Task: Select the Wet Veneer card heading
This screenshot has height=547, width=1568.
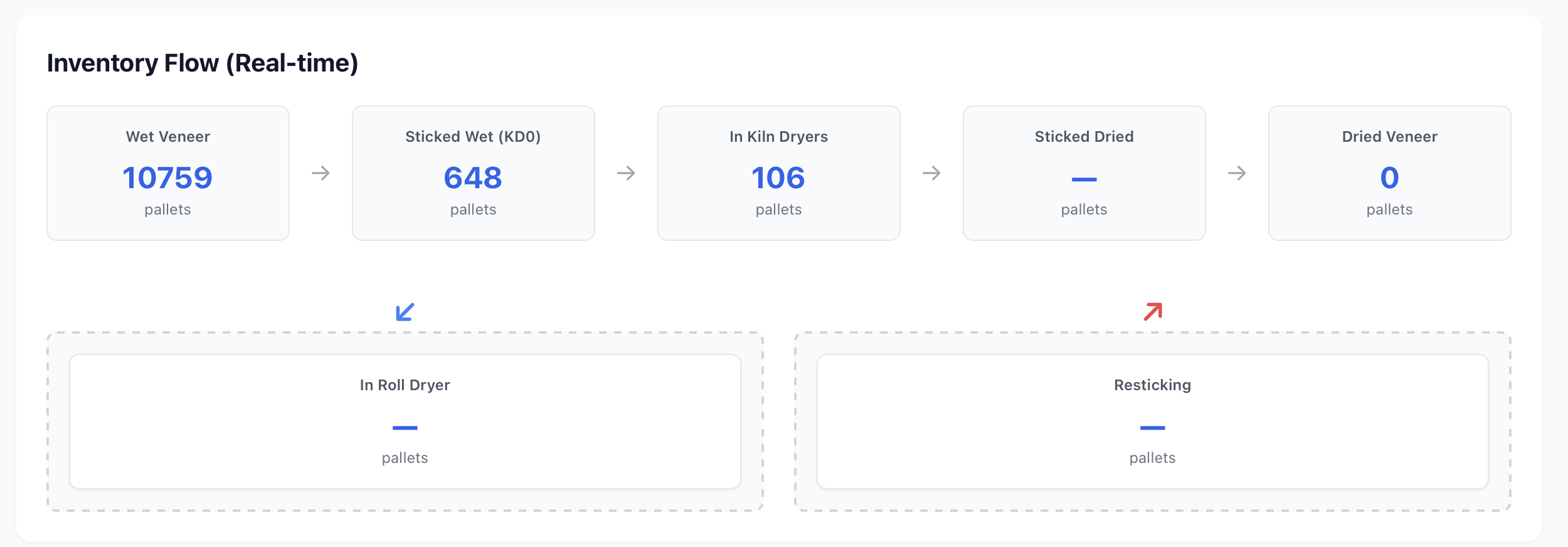Action: pyautogui.click(x=168, y=137)
